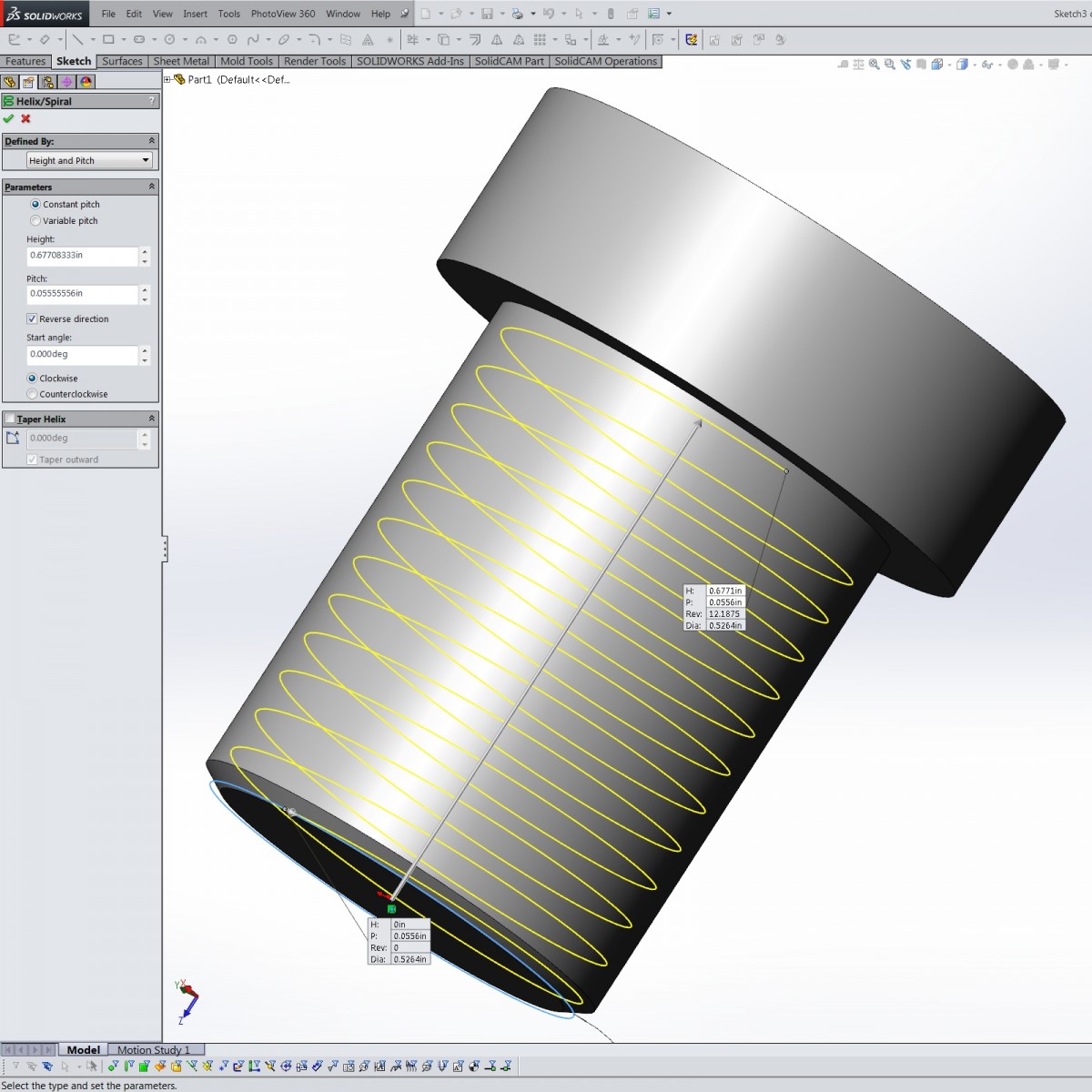Viewport: 1092px width, 1092px height.
Task: Expand the Part1 feature tree
Action: click(x=168, y=79)
